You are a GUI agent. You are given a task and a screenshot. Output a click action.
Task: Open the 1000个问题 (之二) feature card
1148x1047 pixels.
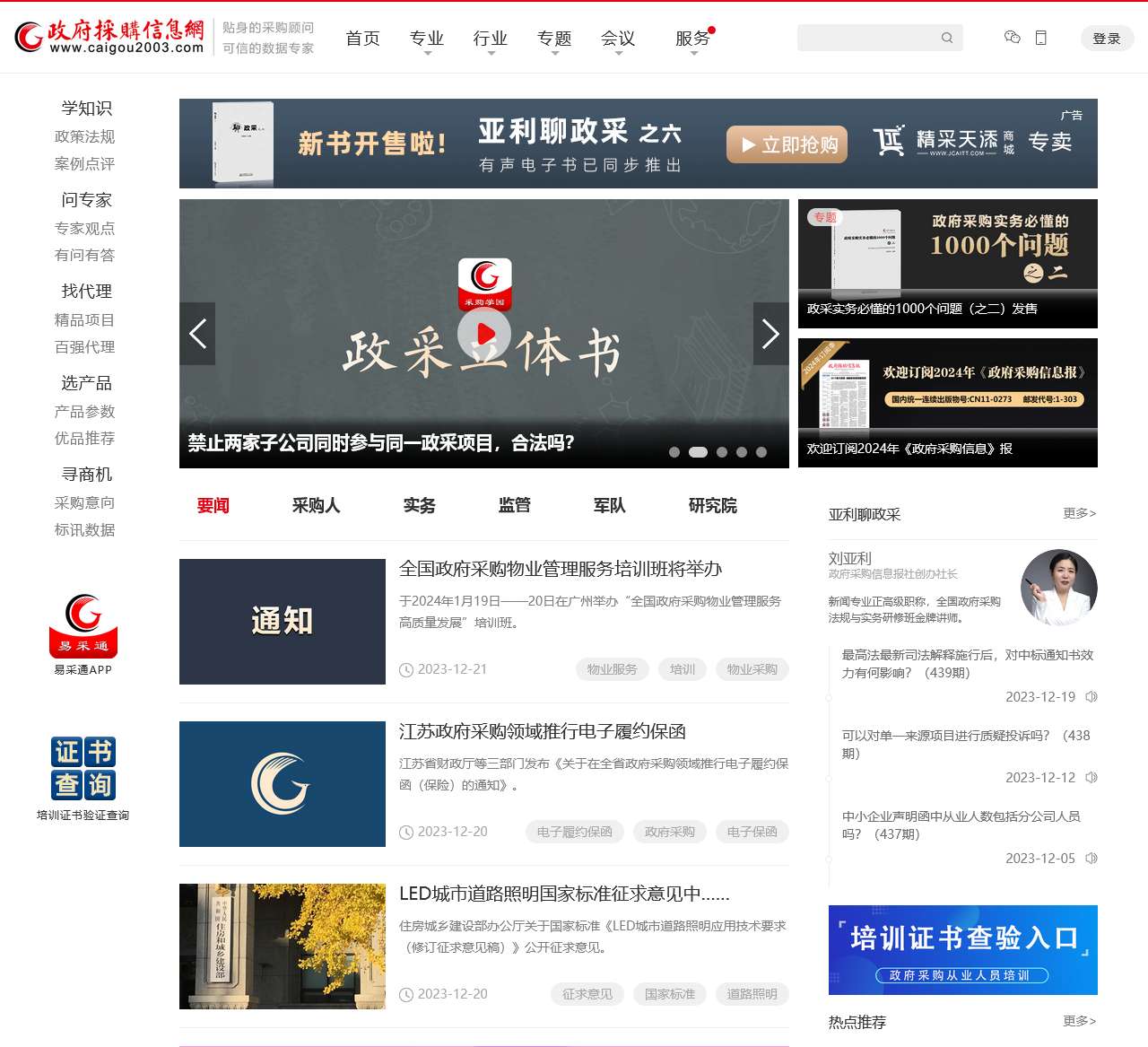[x=948, y=264]
